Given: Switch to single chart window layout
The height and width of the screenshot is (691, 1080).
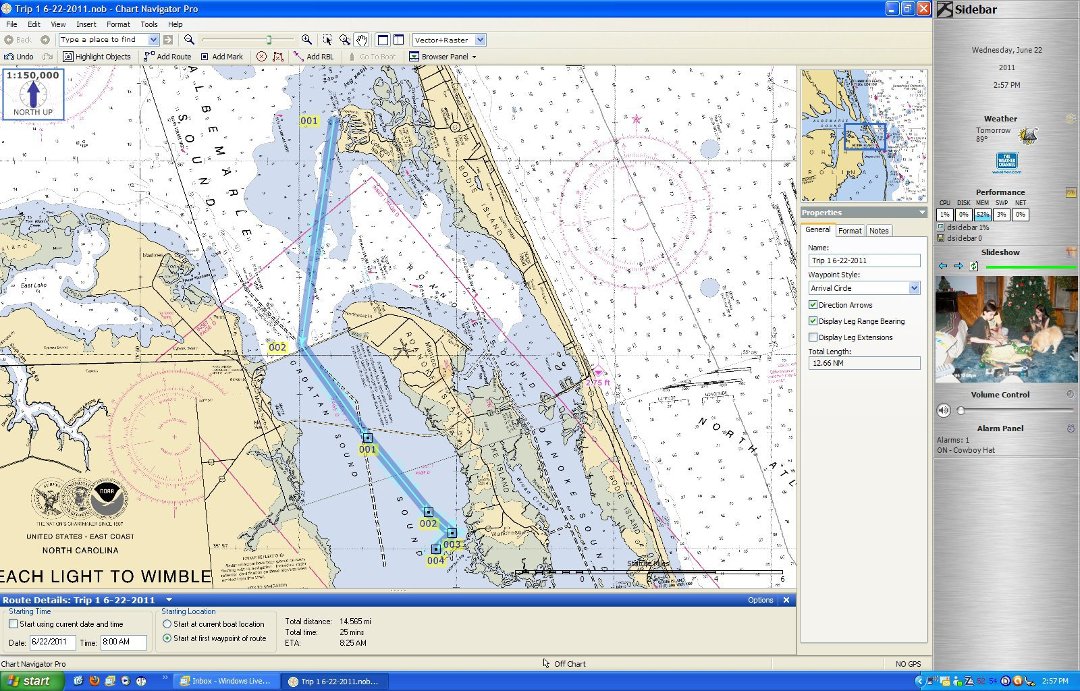Looking at the screenshot, I should tap(384, 40).
